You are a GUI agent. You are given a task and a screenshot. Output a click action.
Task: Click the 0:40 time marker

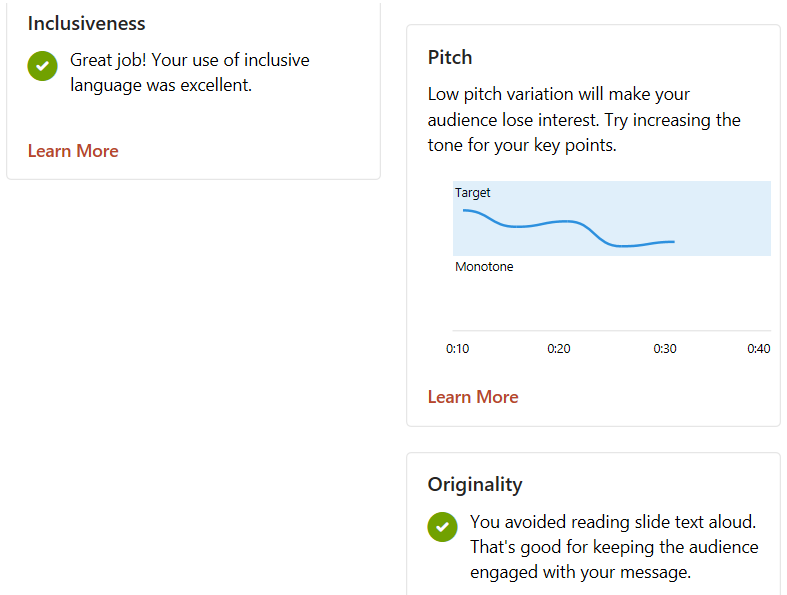point(759,349)
